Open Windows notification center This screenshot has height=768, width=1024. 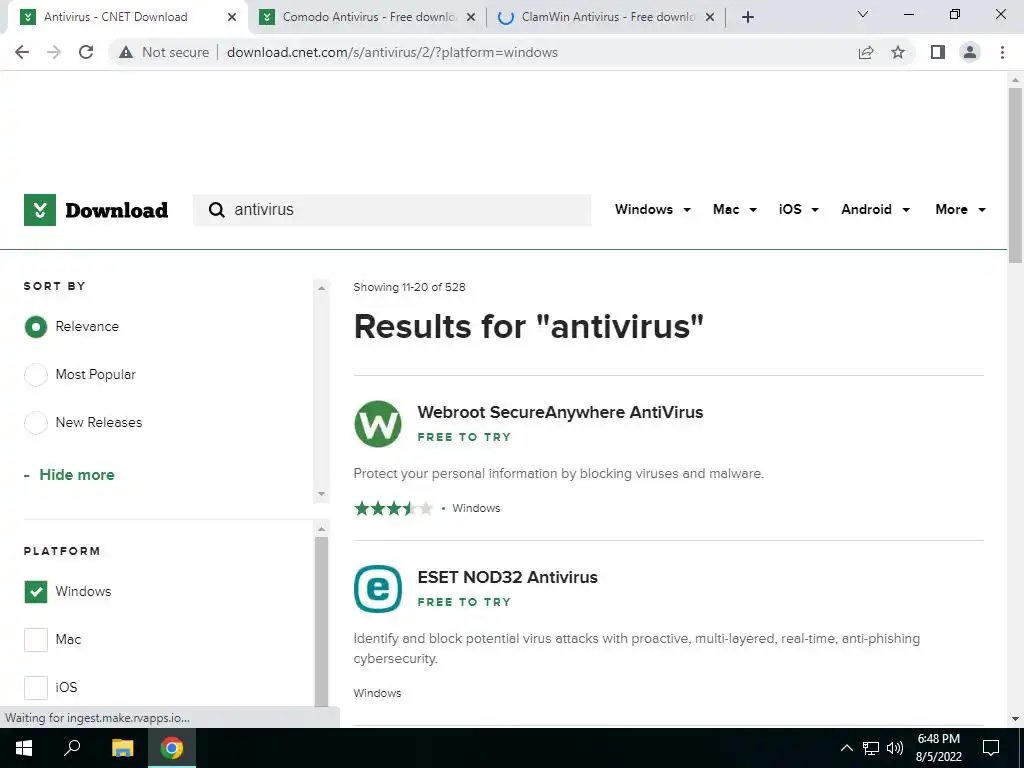(x=991, y=748)
